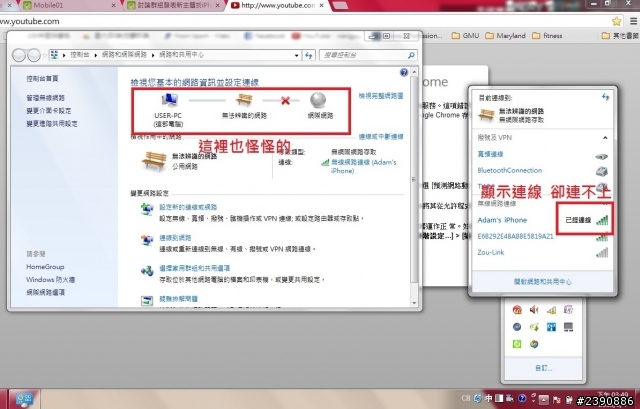Open the address bar history dropdown arrow

[297, 55]
